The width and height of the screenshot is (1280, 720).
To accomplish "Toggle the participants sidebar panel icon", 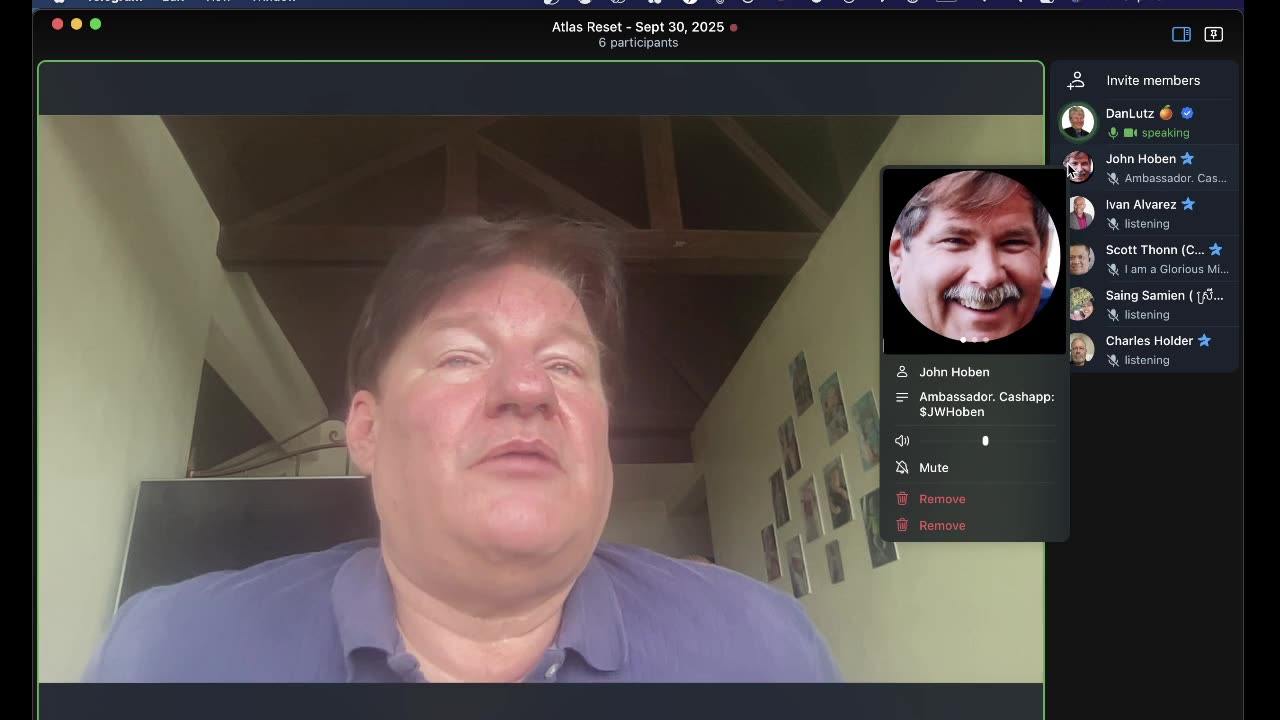I will point(1181,34).
